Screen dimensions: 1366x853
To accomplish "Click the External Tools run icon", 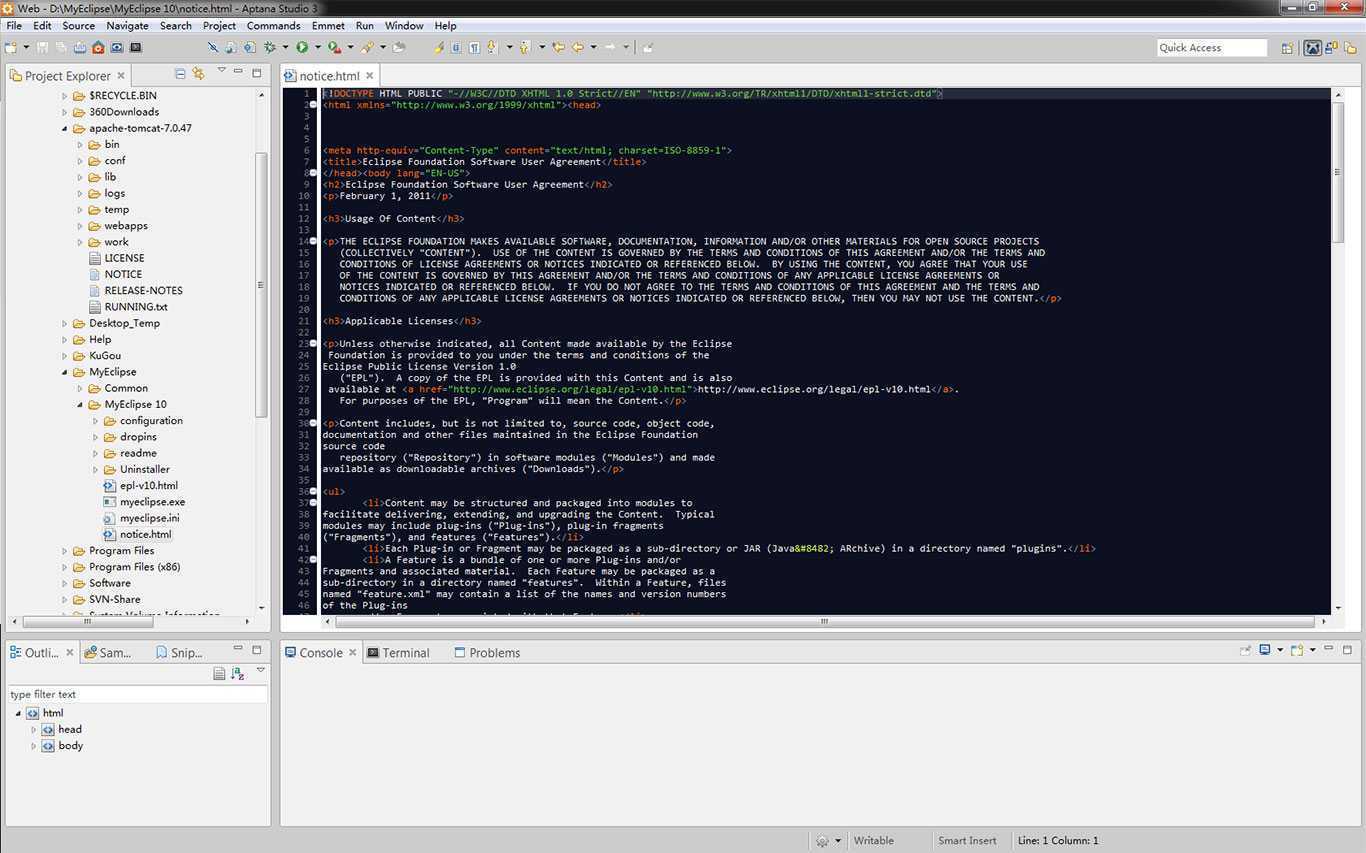I will tap(334, 47).
